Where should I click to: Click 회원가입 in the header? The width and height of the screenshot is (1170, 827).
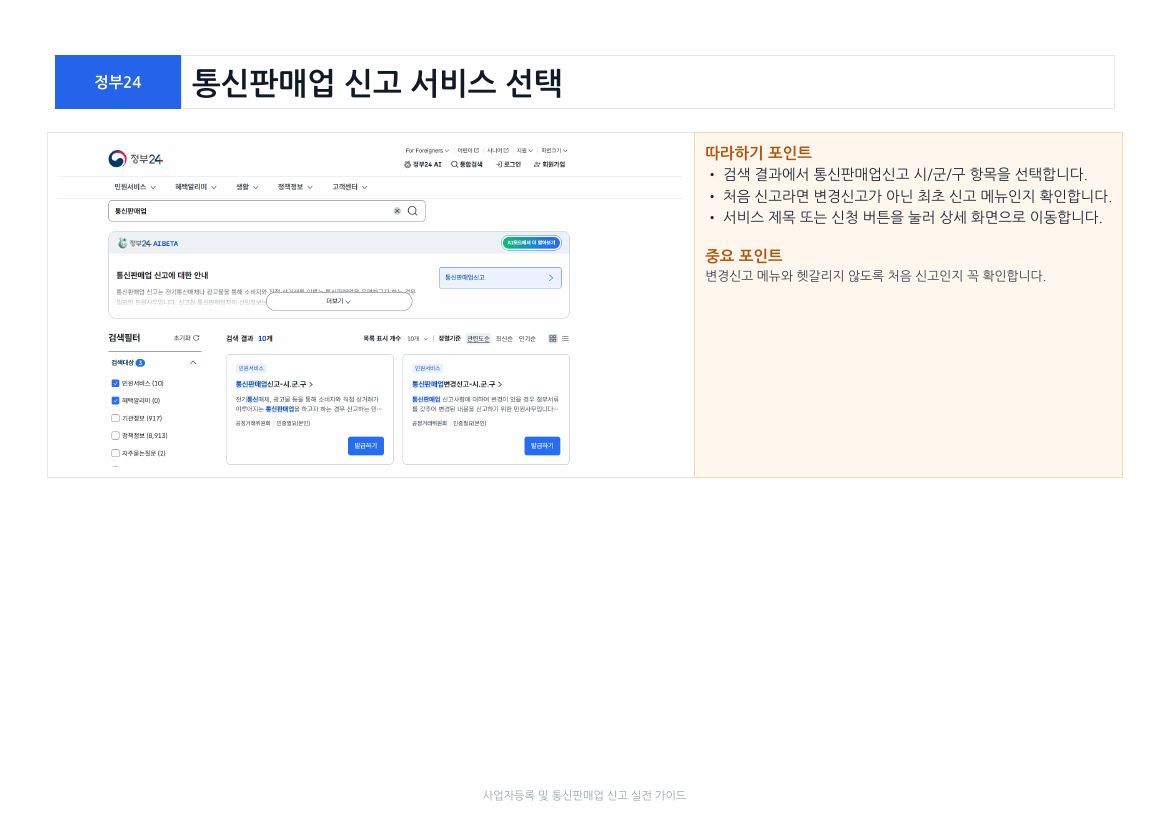[x=550, y=164]
